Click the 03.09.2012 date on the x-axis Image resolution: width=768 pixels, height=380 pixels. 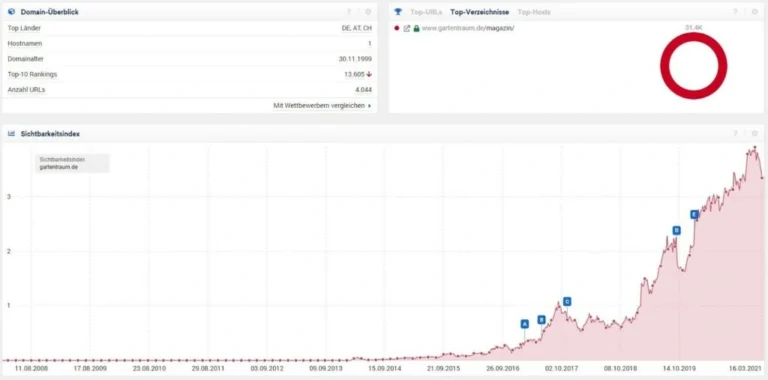[267, 368]
